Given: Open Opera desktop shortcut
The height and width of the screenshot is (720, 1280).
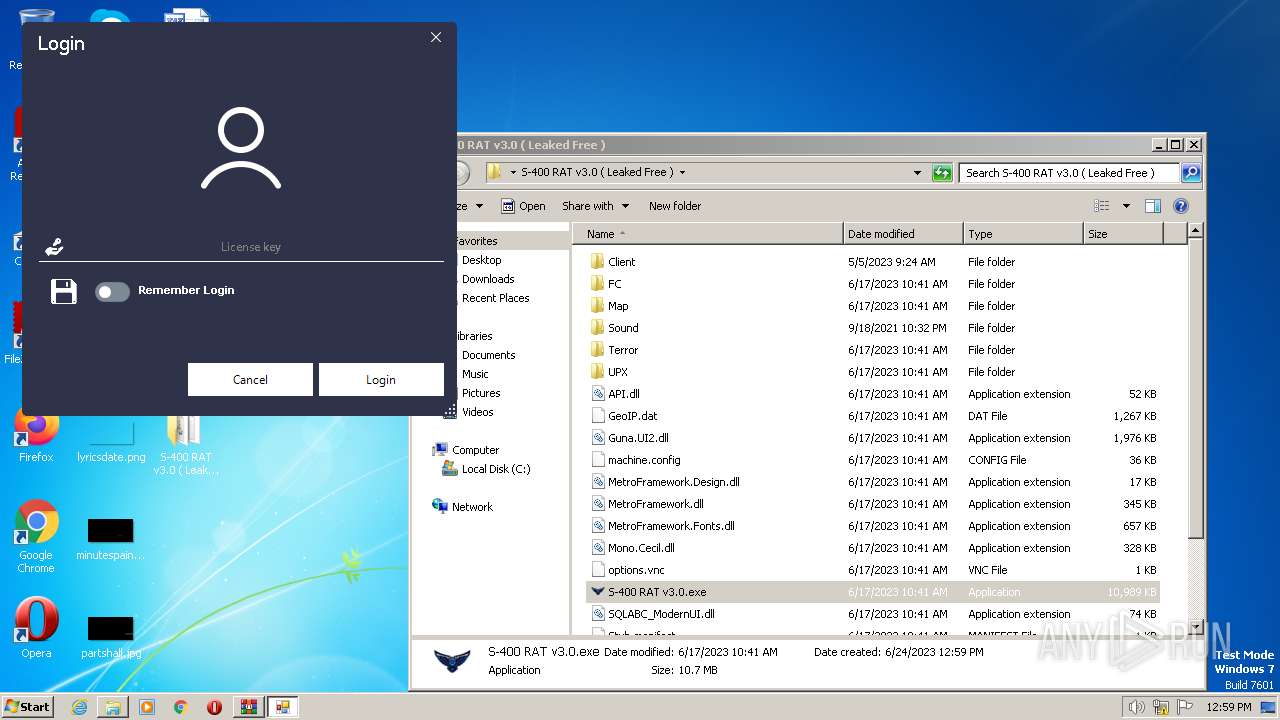Looking at the screenshot, I should [36, 628].
